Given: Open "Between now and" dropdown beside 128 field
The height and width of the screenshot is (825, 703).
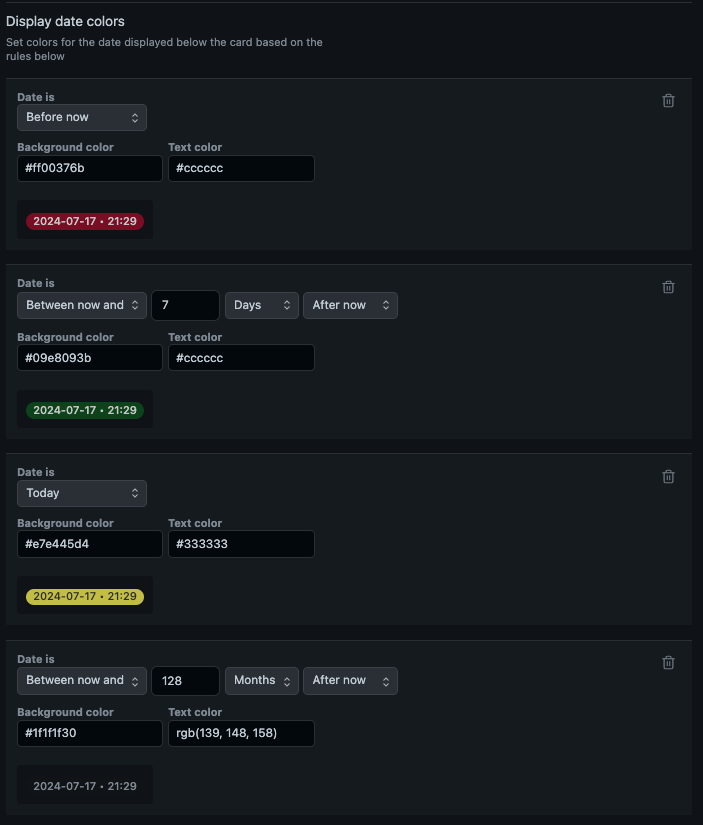Looking at the screenshot, I should (x=82, y=680).
